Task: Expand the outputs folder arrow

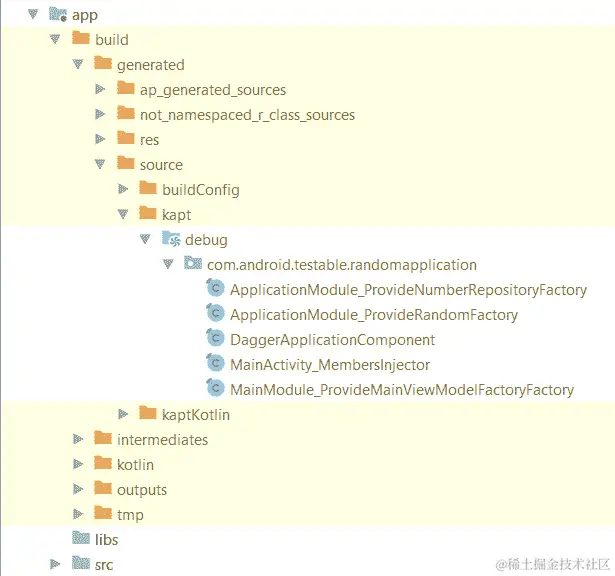Action: 78,489
